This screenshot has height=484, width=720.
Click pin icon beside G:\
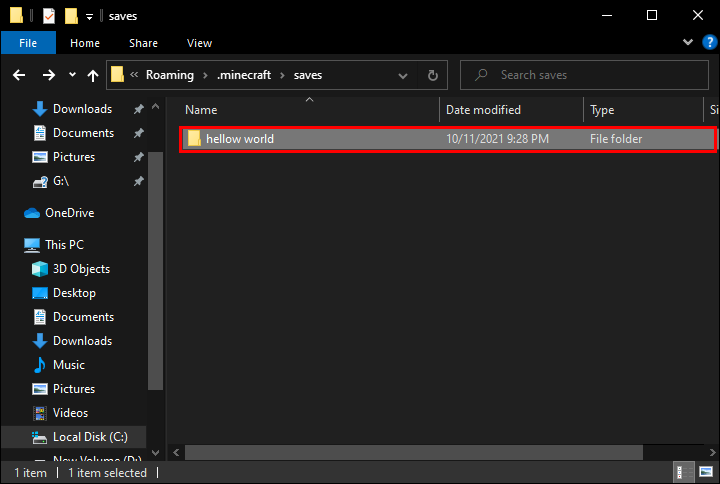click(x=138, y=181)
